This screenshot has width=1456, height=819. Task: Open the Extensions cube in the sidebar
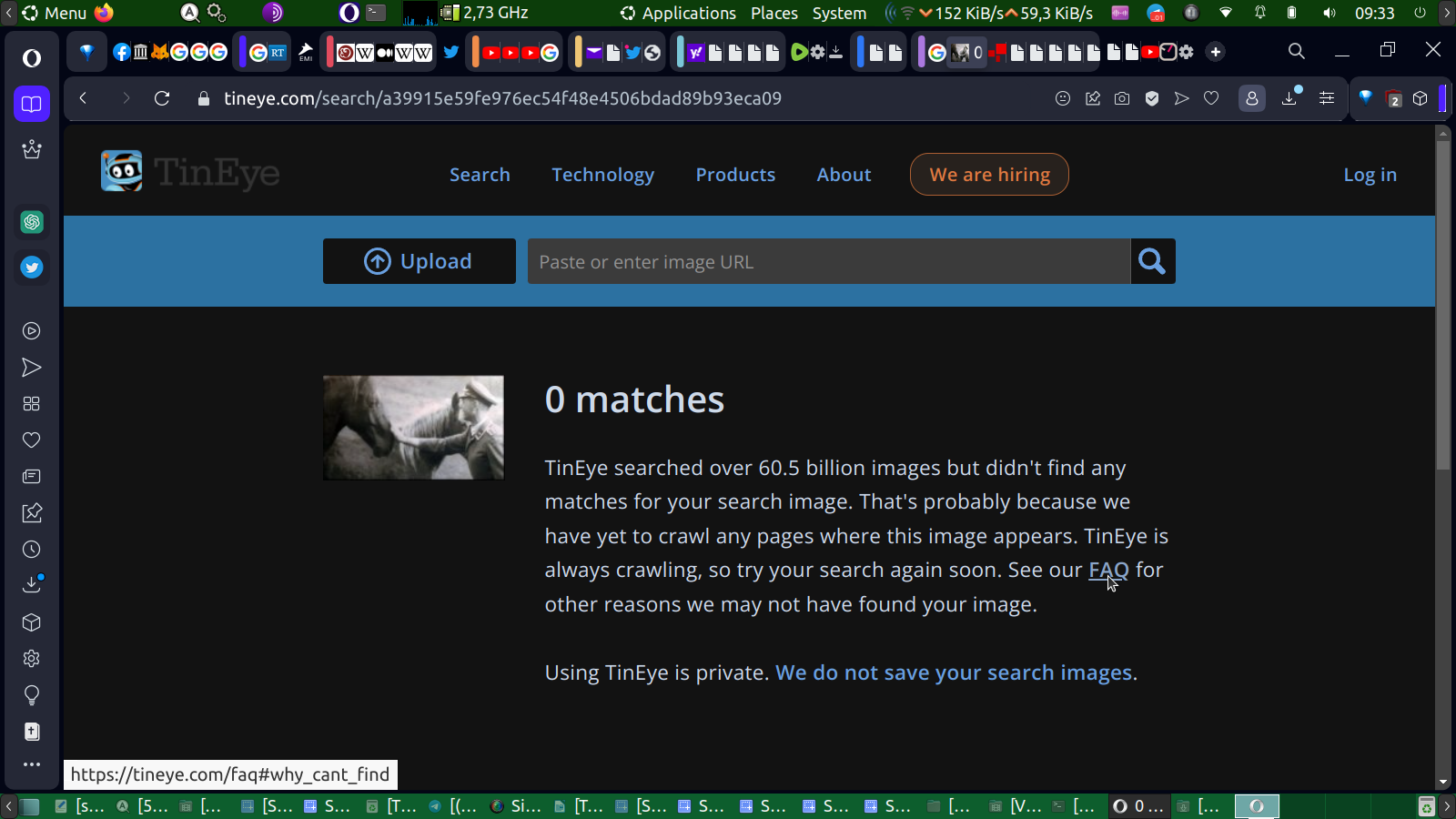click(32, 622)
